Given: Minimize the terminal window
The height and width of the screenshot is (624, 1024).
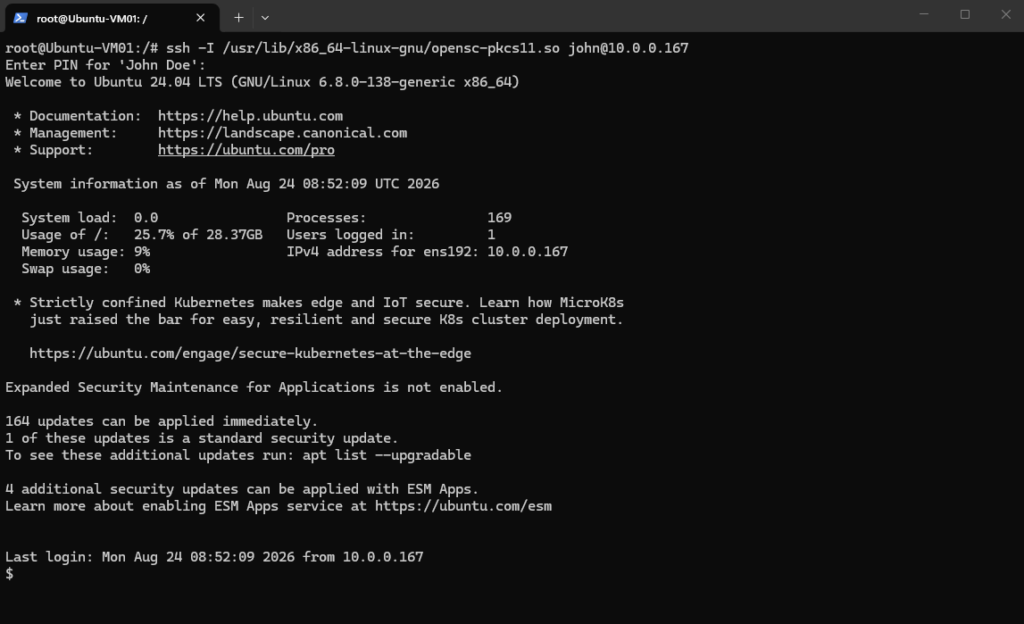Looking at the screenshot, I should click(923, 14).
